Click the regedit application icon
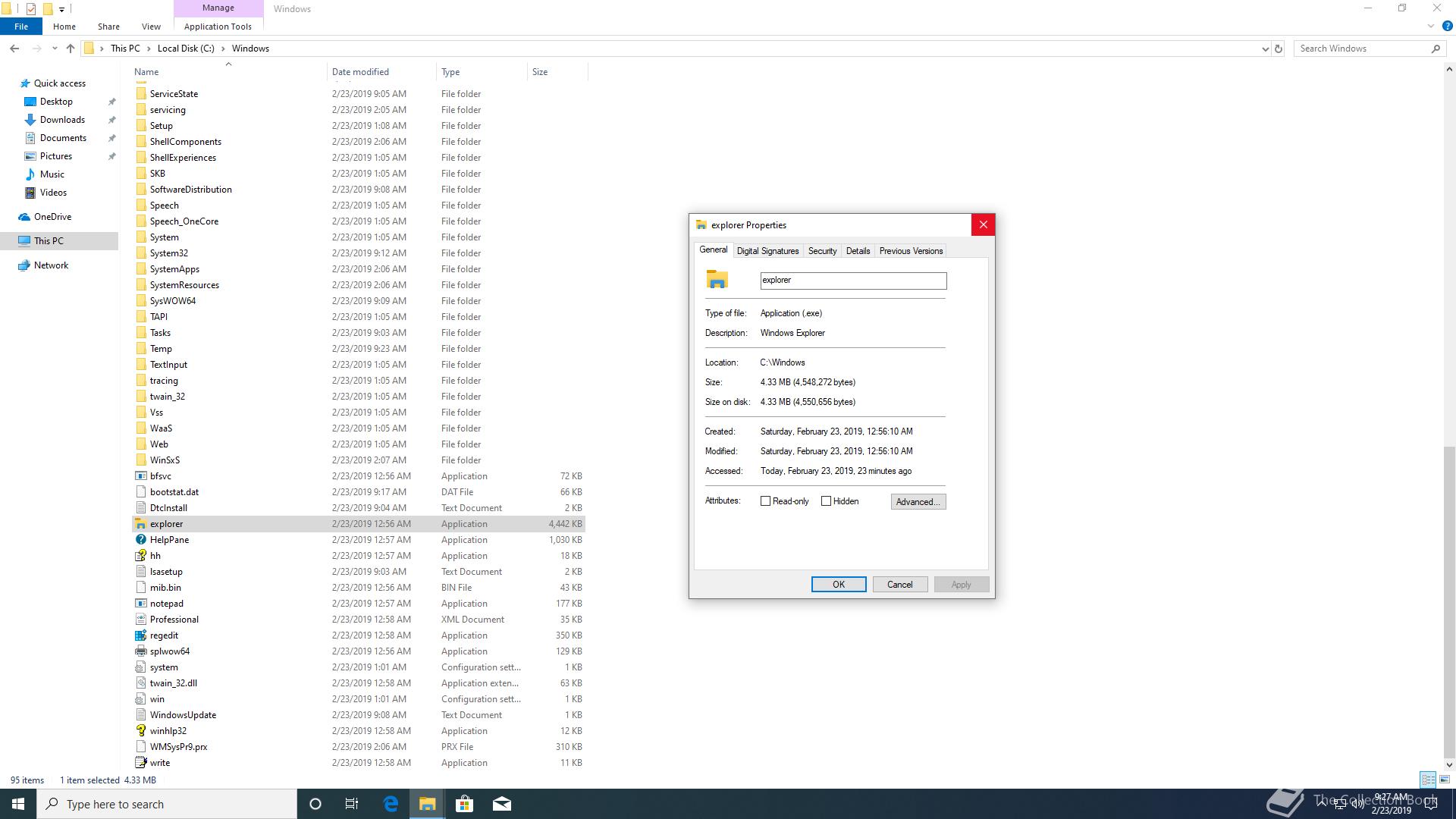The image size is (1456, 819). [140, 635]
